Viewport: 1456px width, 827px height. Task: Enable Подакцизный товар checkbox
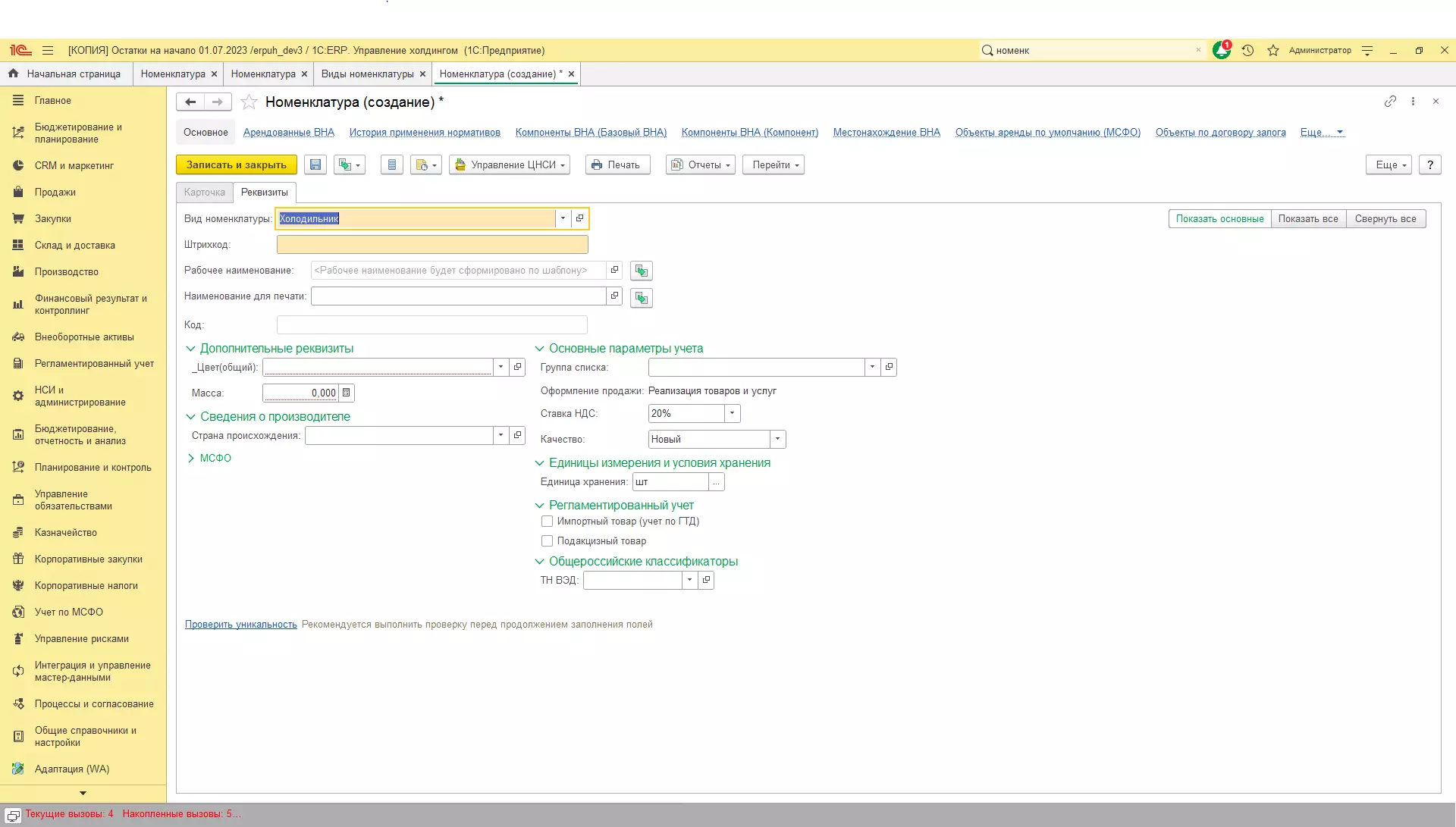coord(547,540)
